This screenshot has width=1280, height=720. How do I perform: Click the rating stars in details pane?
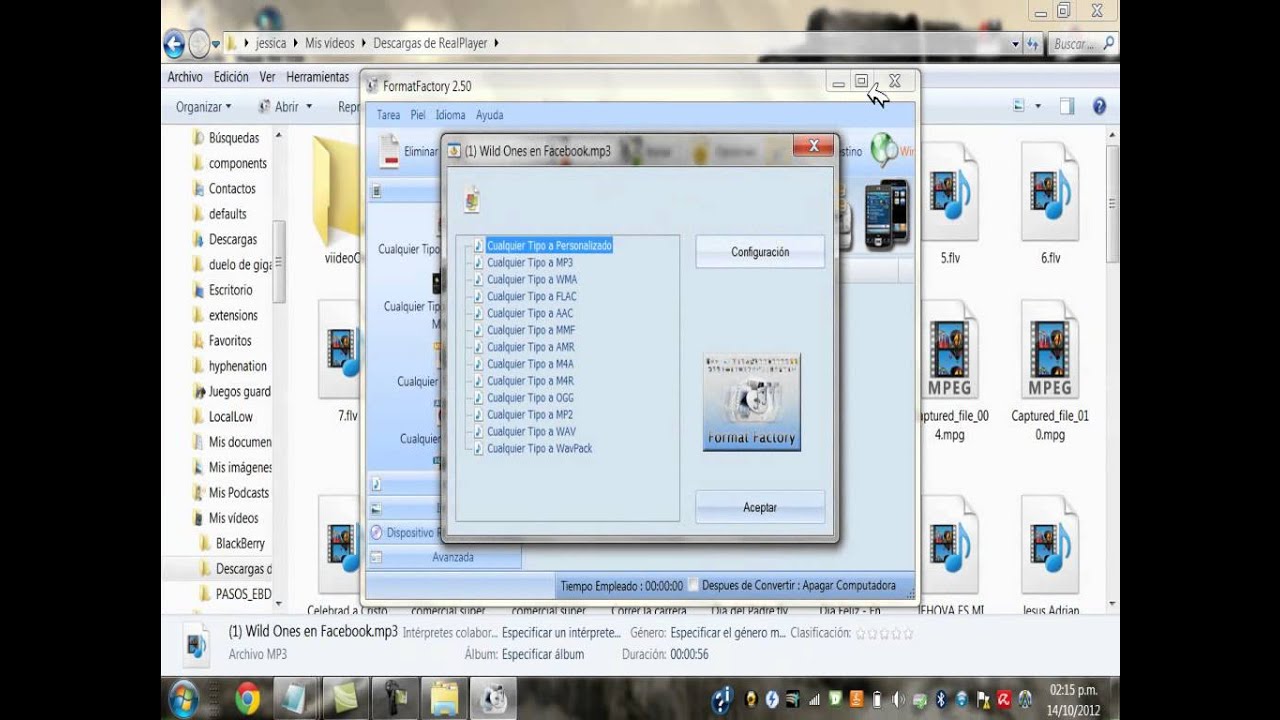point(884,633)
